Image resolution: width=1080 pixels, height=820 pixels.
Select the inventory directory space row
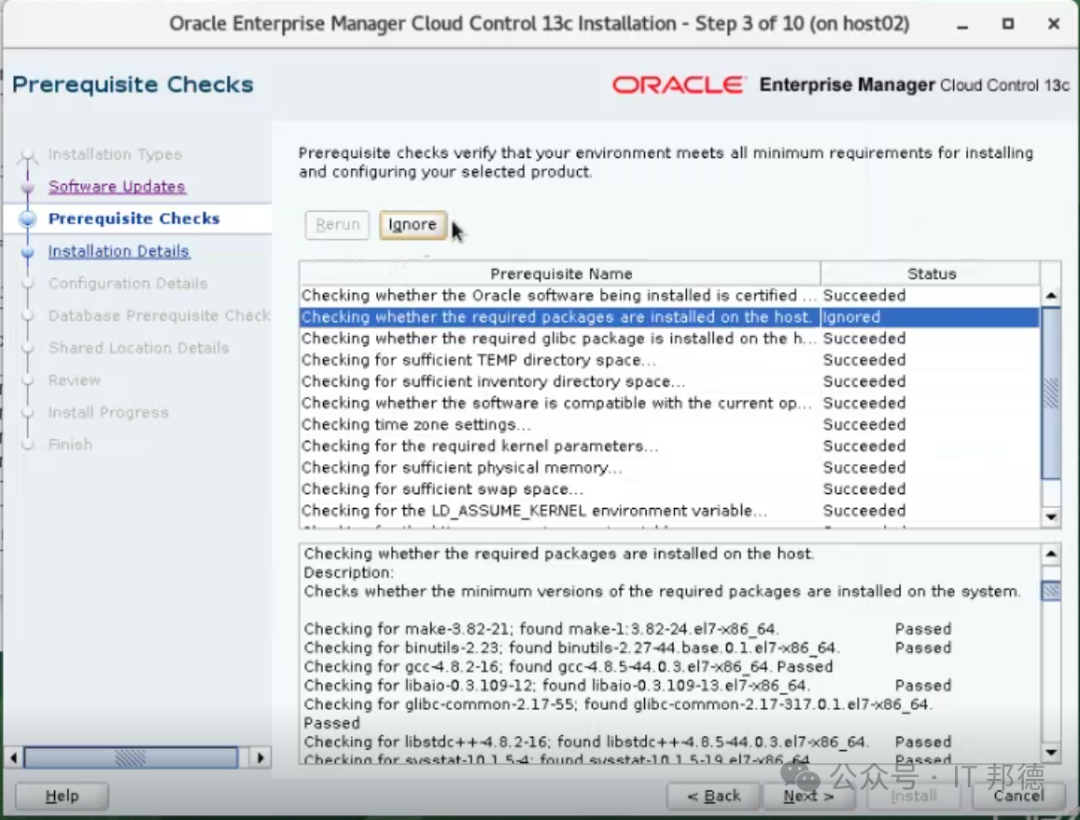[669, 381]
